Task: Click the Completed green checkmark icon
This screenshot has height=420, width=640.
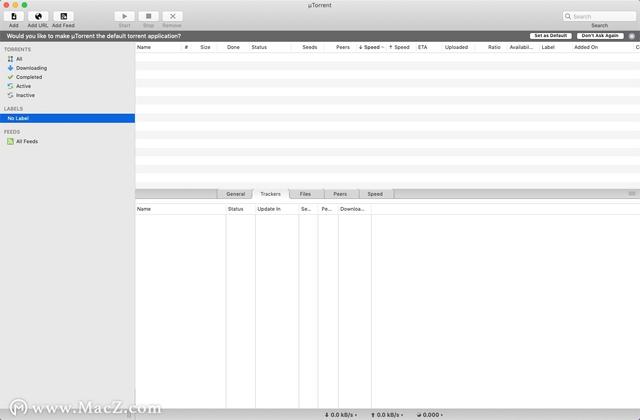Action: (x=10, y=77)
